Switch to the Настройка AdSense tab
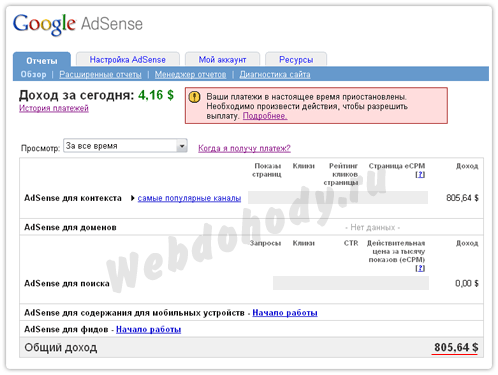This screenshot has height=375, width=498. pos(128,60)
